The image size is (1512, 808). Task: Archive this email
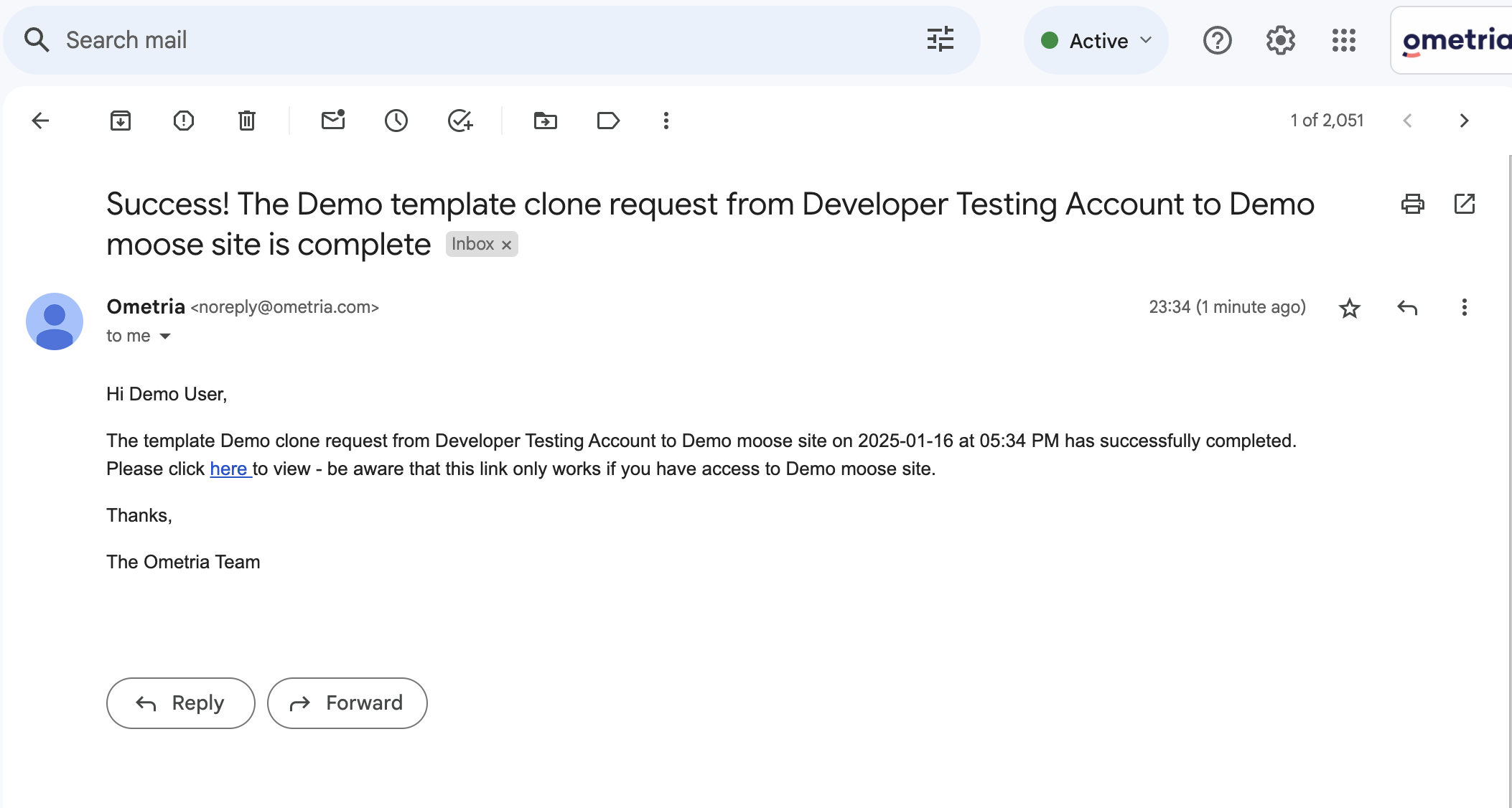121,121
